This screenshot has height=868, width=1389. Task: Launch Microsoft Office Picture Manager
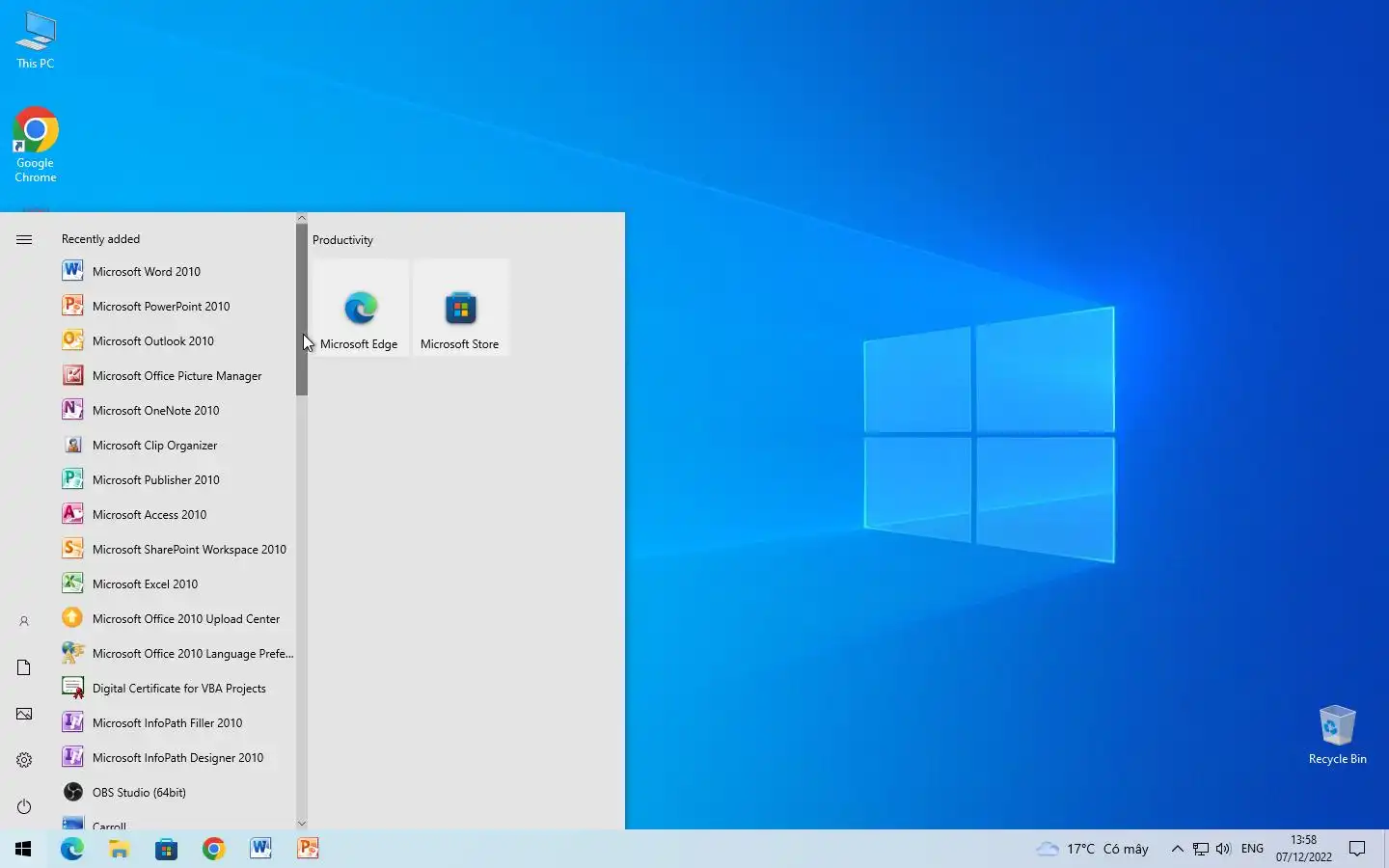click(x=176, y=376)
